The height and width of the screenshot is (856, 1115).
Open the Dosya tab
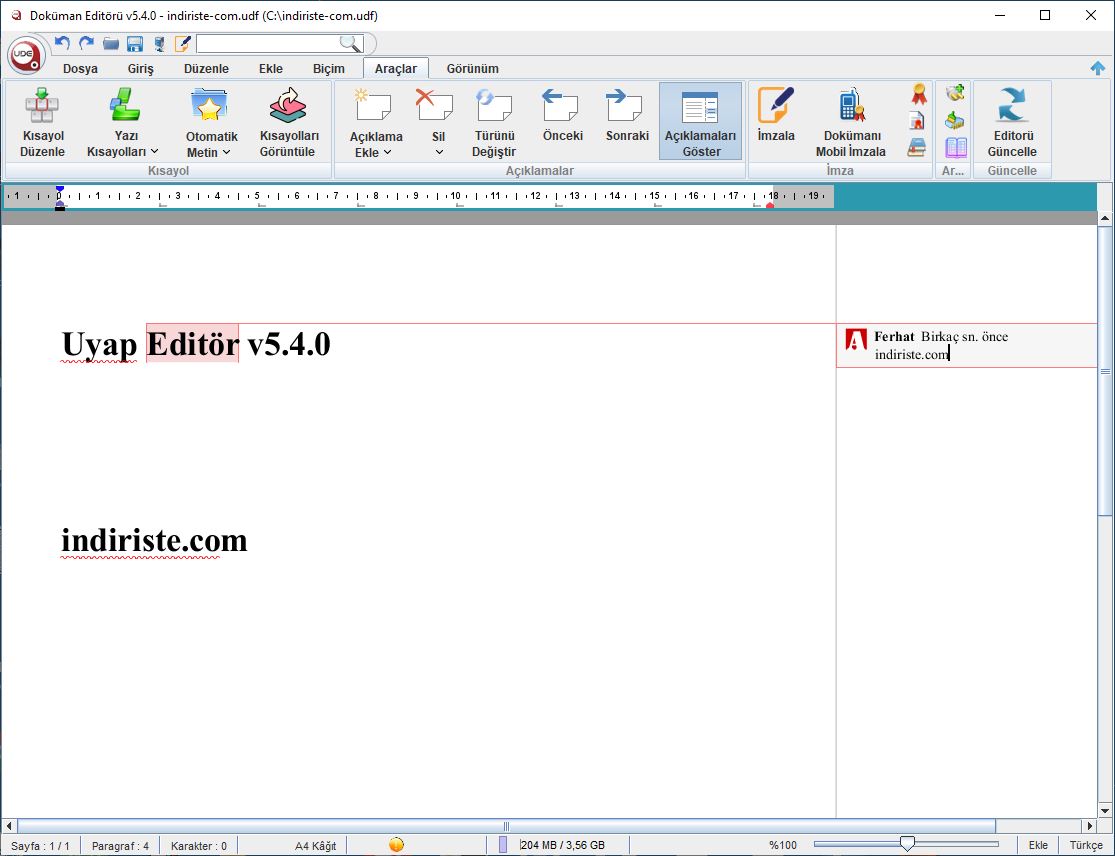[x=80, y=69]
